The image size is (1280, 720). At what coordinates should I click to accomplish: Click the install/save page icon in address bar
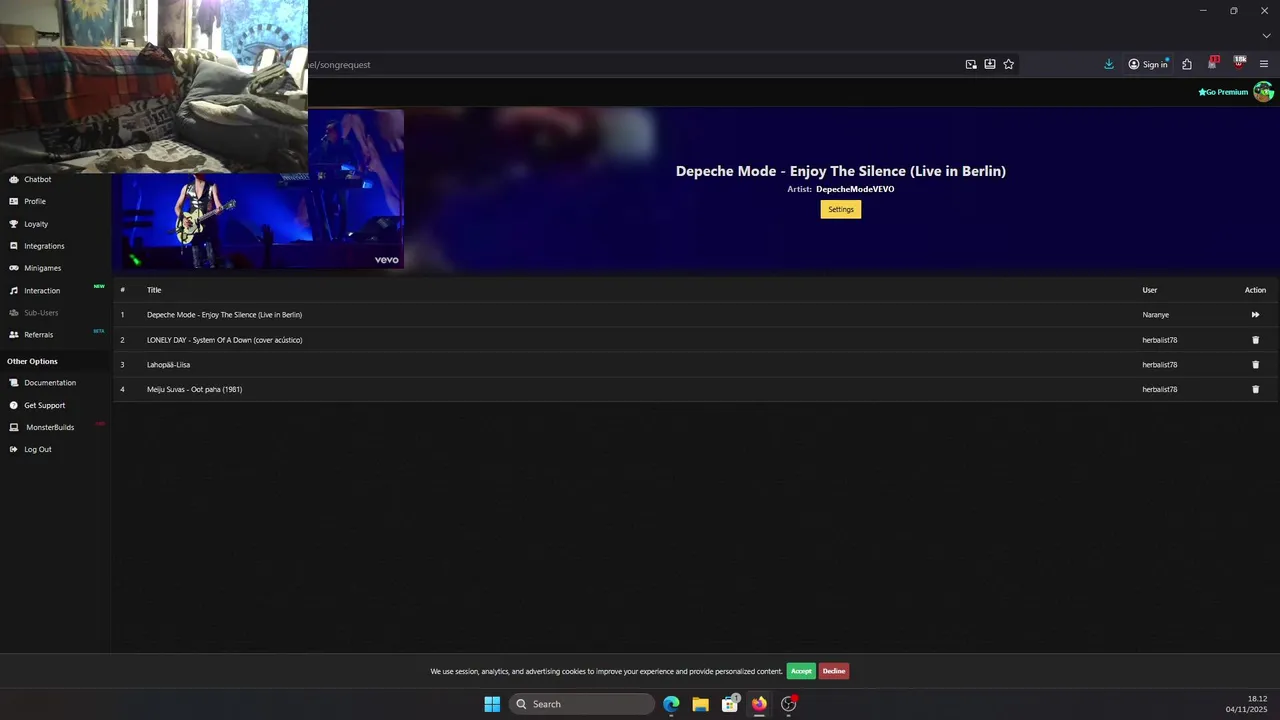(990, 64)
